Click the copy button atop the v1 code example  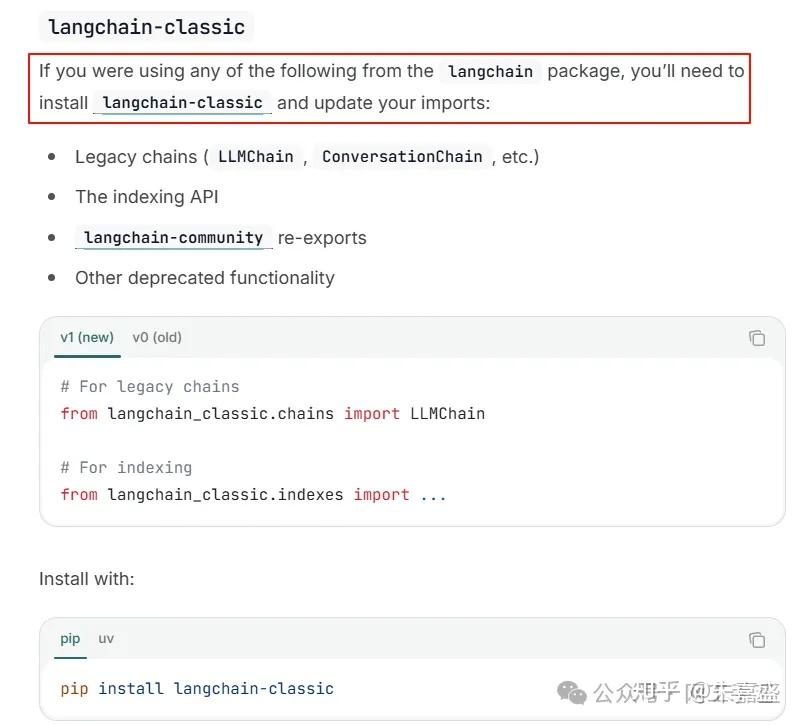click(757, 338)
